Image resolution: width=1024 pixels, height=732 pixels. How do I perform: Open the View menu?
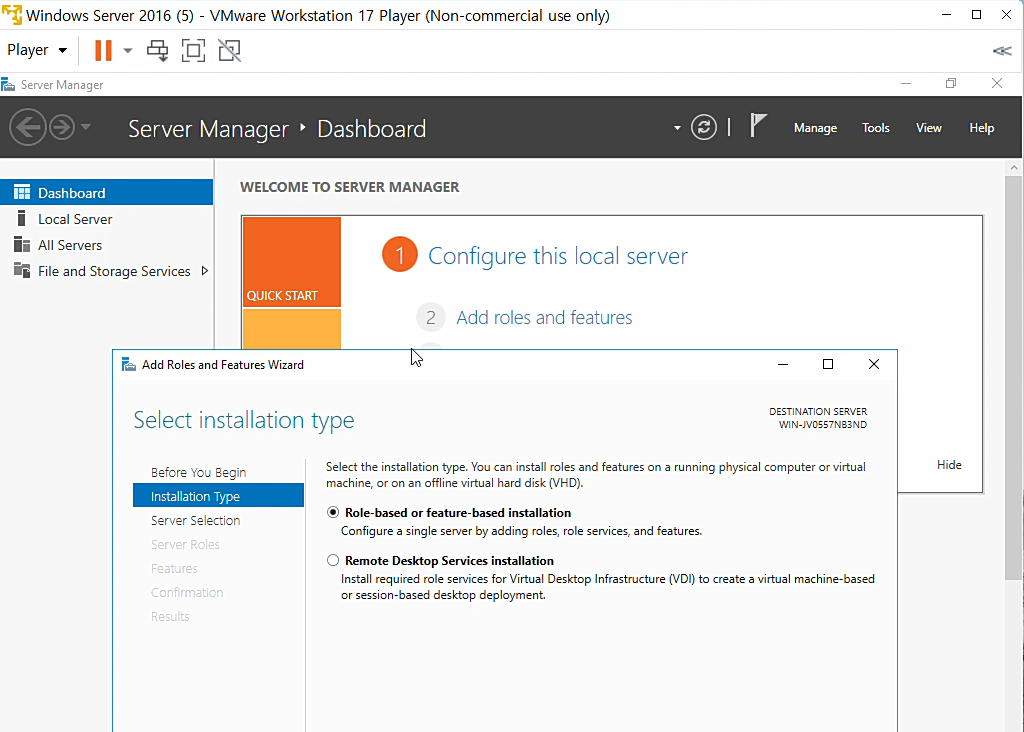(x=929, y=128)
